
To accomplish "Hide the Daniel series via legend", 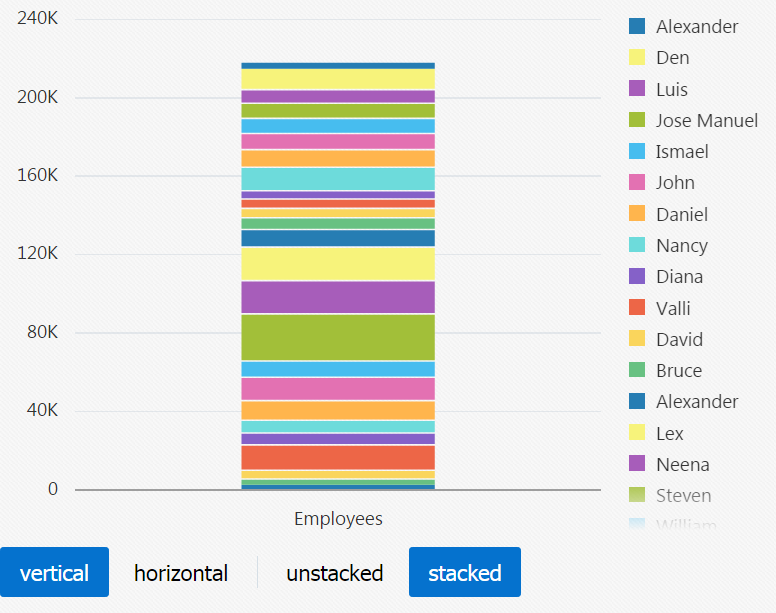I will click(x=681, y=214).
